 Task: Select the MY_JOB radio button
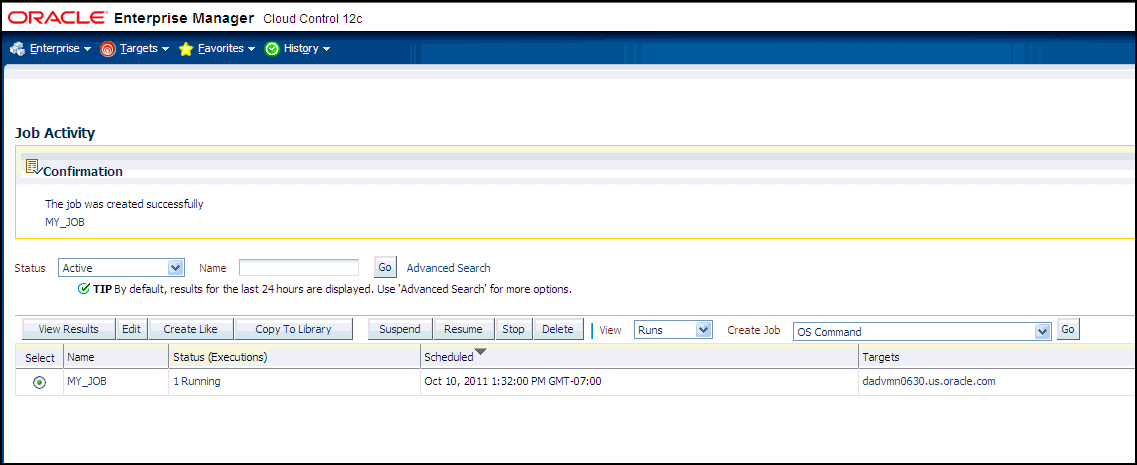click(x=39, y=382)
